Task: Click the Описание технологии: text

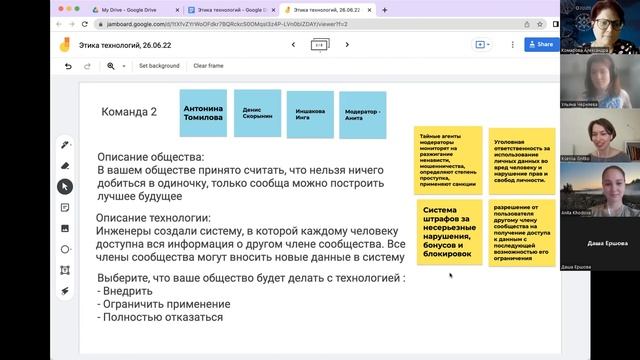Action: 153,218
